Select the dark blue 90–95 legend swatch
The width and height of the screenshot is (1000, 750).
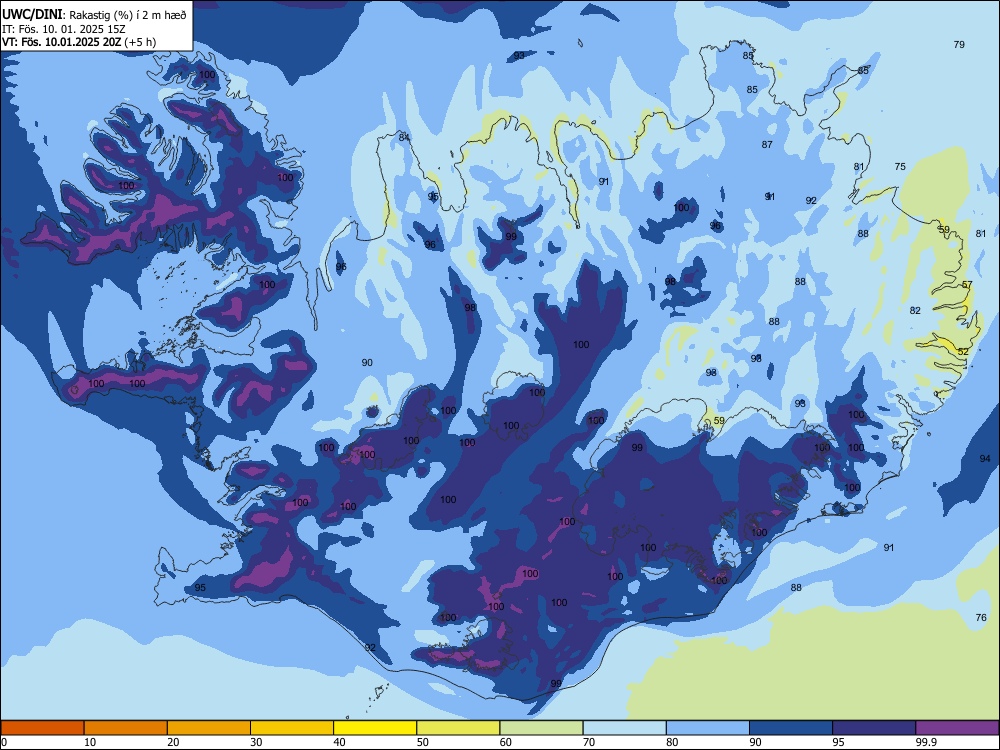pos(791,728)
